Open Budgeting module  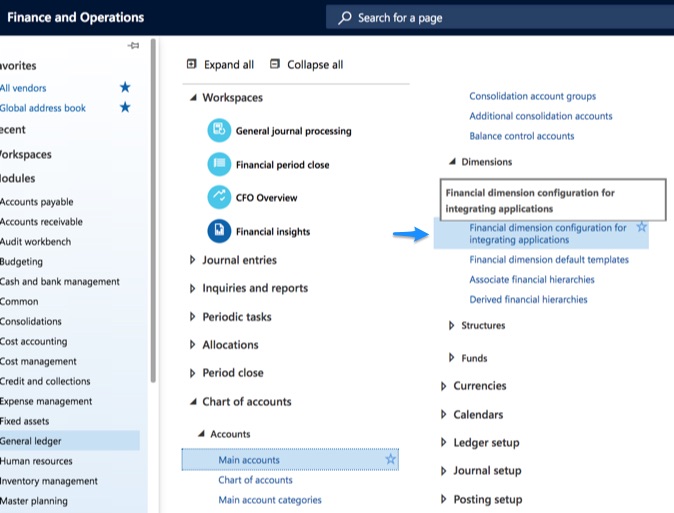[x=21, y=261]
